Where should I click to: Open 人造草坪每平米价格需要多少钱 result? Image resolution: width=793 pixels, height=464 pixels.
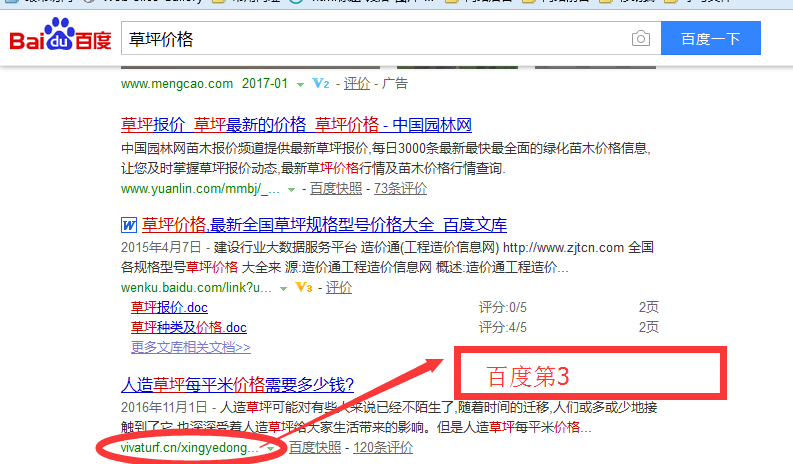[x=237, y=383]
